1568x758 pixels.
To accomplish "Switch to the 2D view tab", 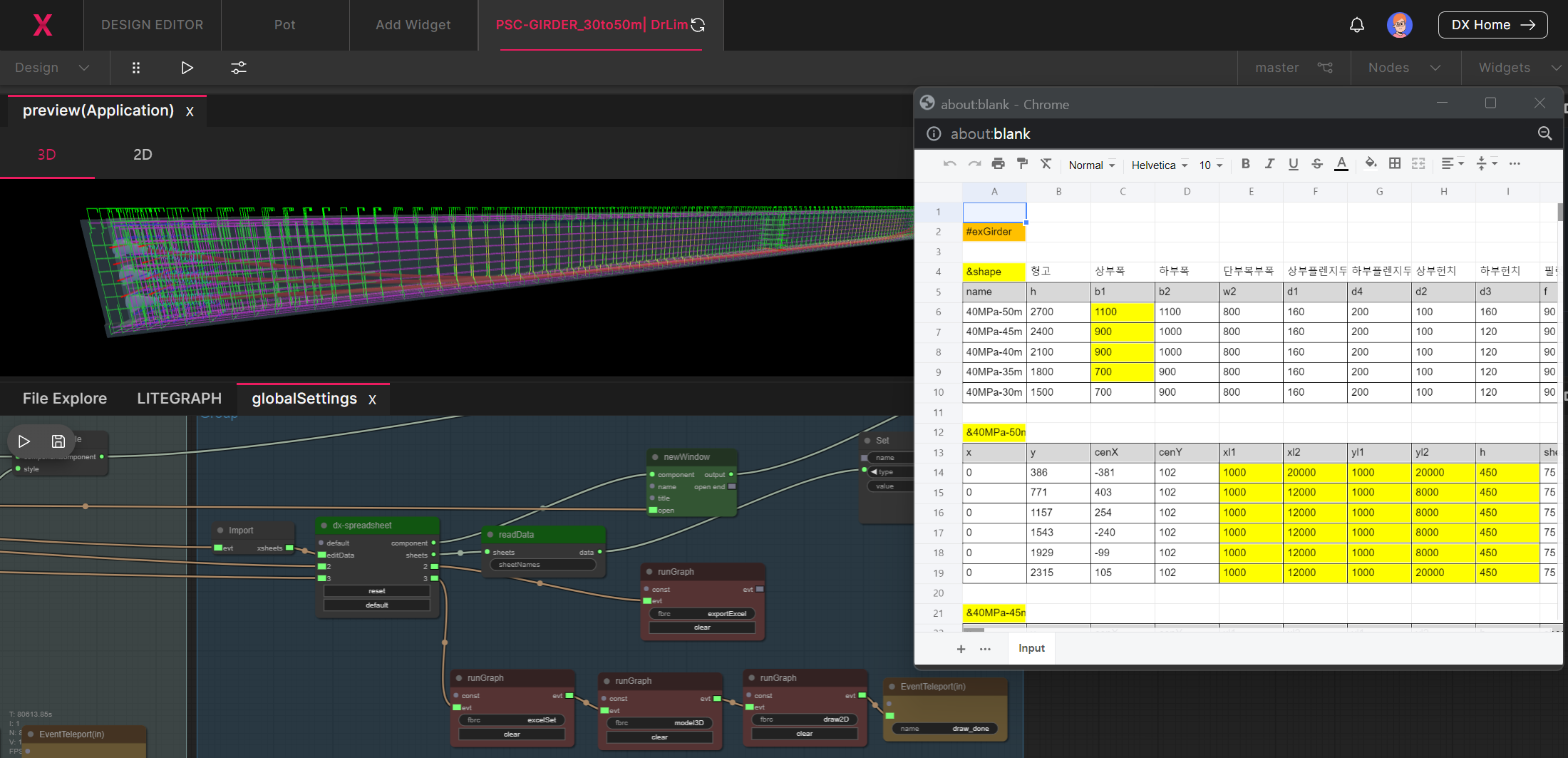I will point(143,155).
